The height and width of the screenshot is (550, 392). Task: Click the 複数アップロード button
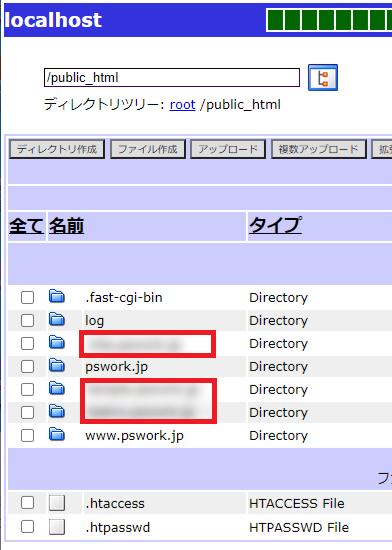(318, 149)
